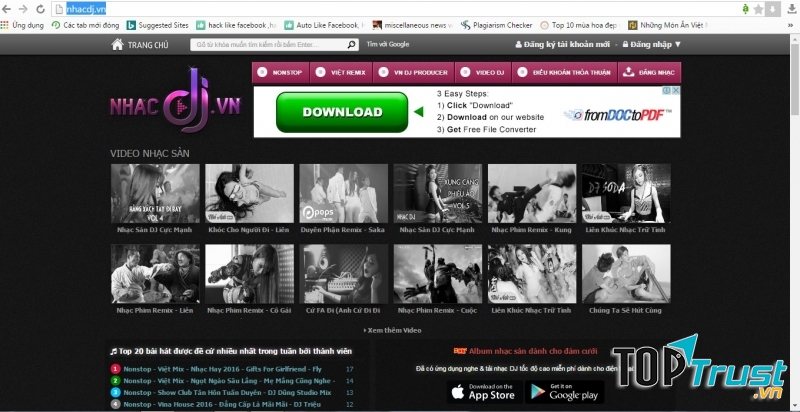Open Xung Căng Phiêu Ảo Vol 5 thumbnail
This screenshot has height=412, width=800.
click(437, 193)
